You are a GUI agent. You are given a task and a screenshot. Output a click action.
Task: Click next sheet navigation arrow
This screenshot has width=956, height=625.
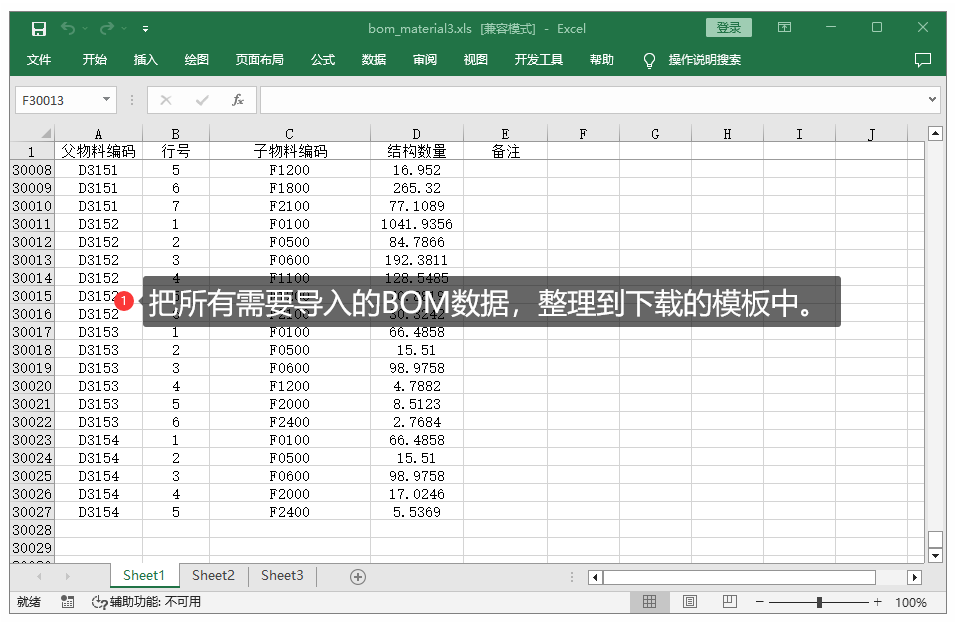point(67,576)
